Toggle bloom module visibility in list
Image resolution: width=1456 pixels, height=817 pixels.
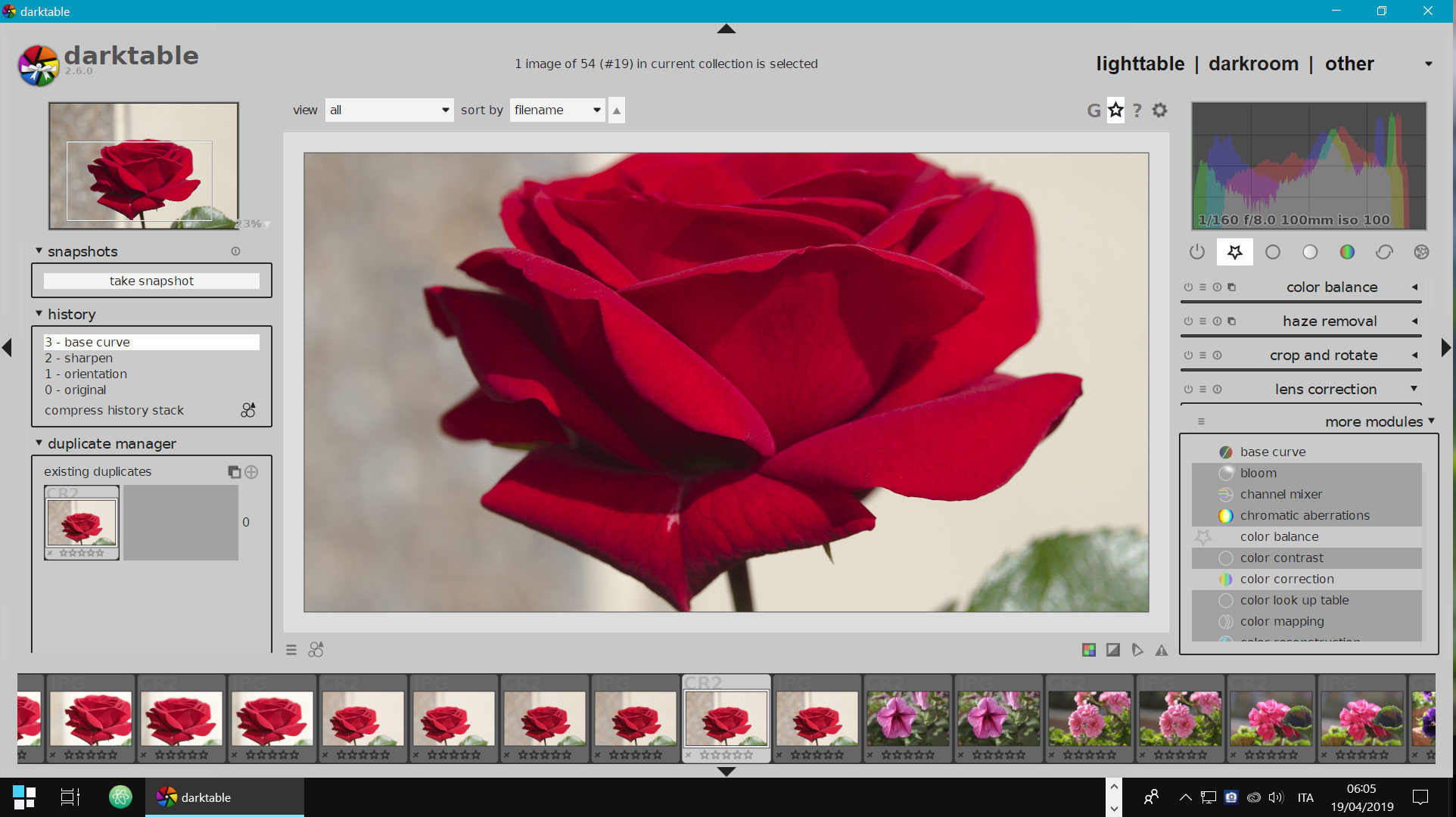[x=1307, y=473]
